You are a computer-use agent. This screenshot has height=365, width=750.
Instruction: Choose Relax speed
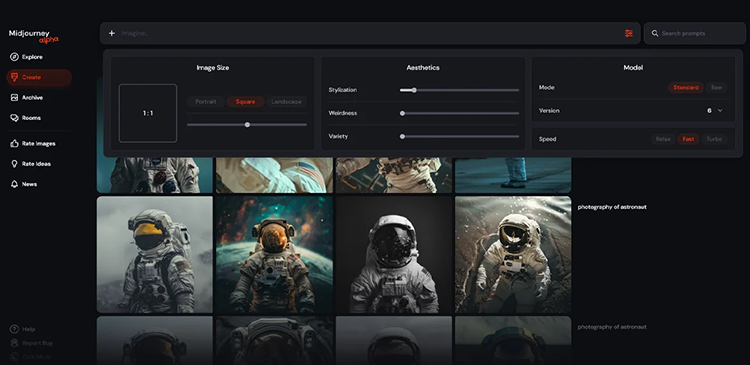(x=663, y=139)
